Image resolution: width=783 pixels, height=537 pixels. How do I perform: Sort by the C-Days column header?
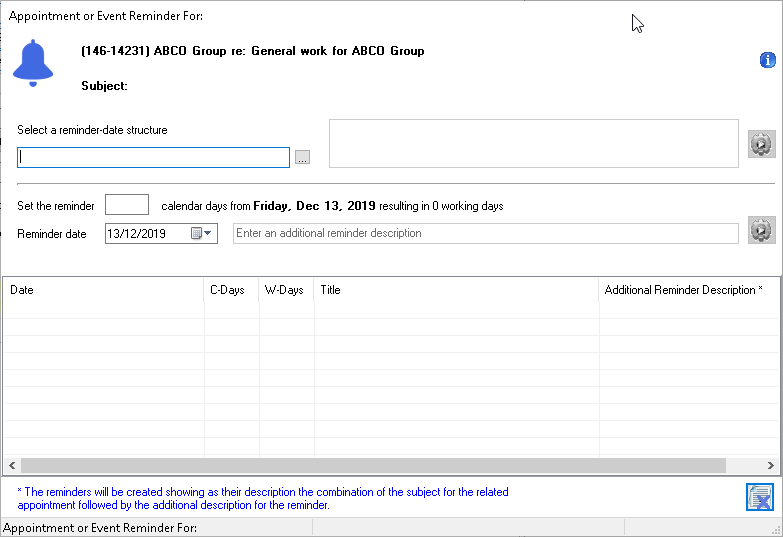pyautogui.click(x=231, y=290)
